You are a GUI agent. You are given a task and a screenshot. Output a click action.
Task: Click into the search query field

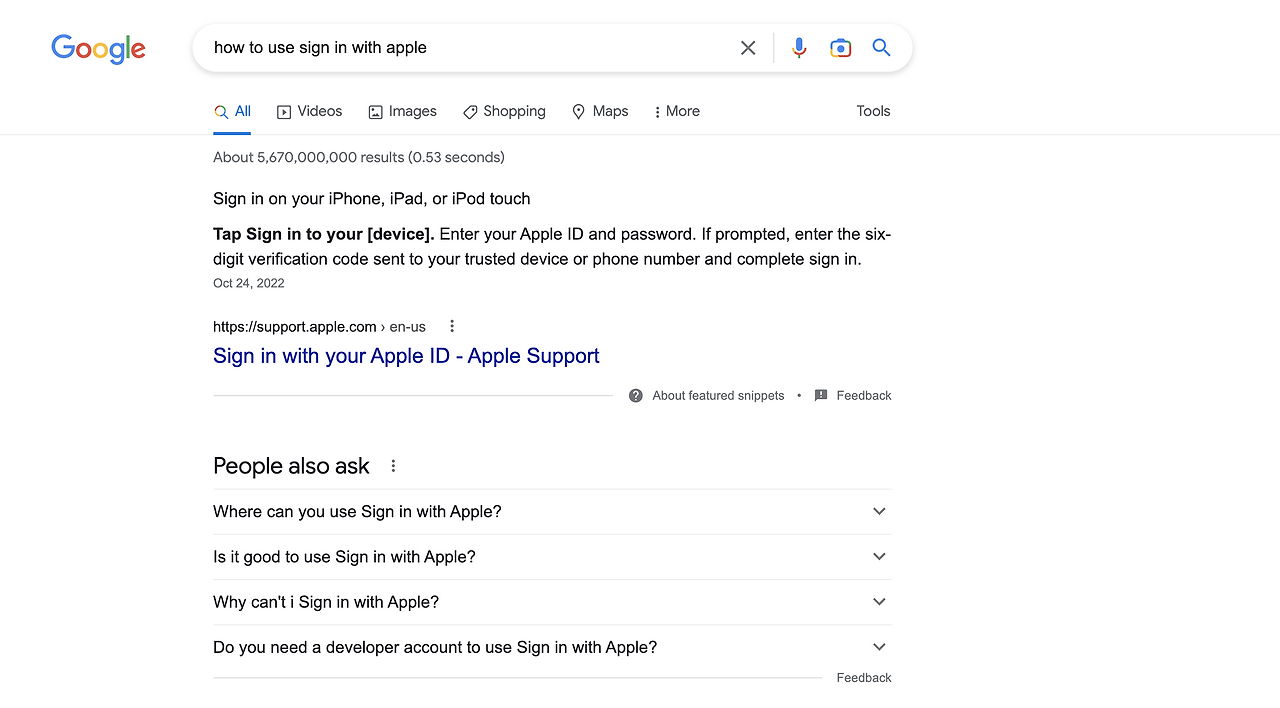tap(470, 48)
